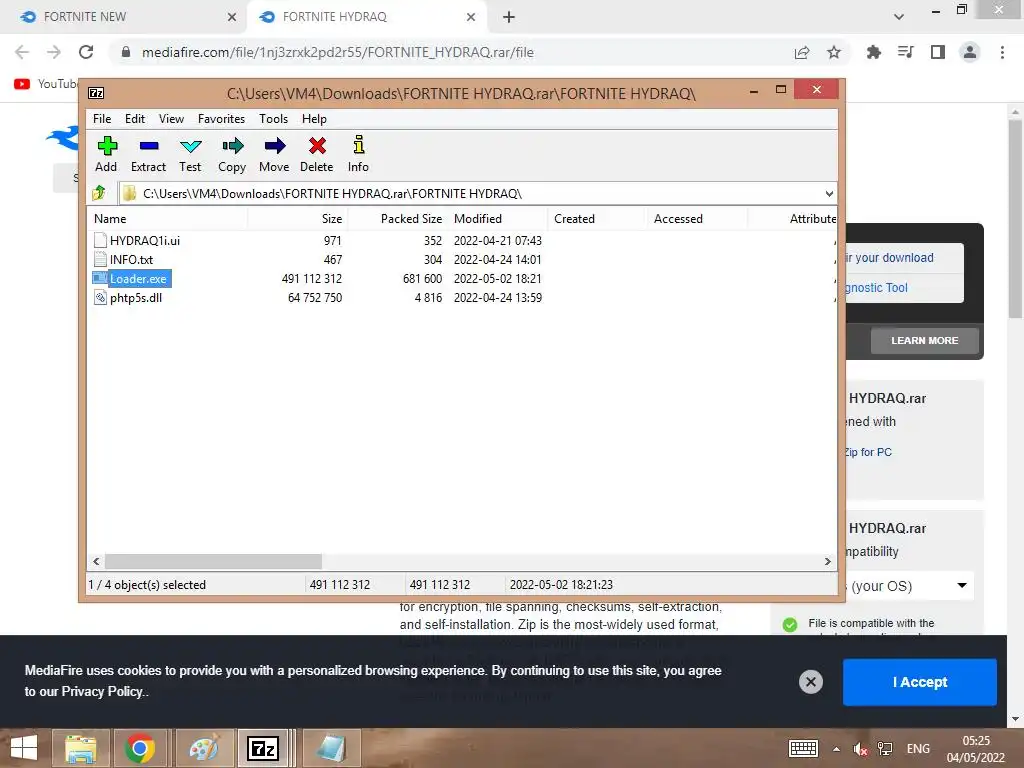Go back in browser history
The height and width of the screenshot is (768, 1024).
(x=22, y=52)
